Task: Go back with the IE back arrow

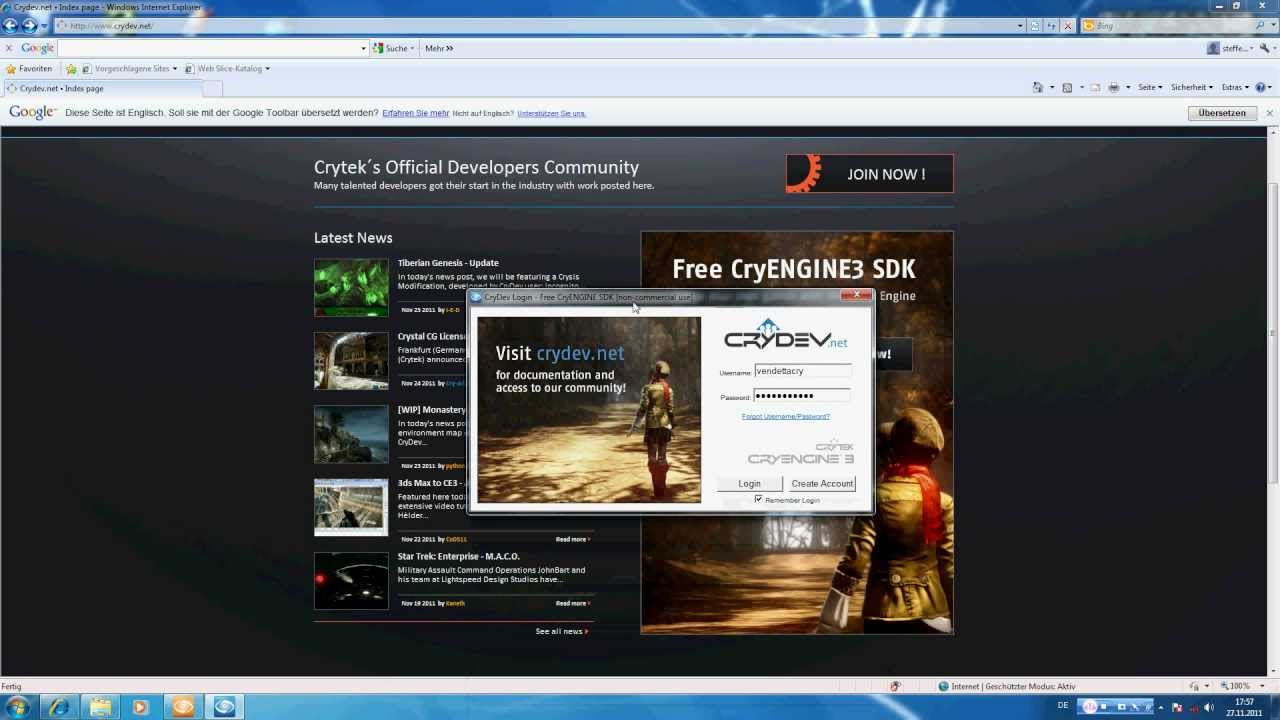Action: tap(12, 26)
